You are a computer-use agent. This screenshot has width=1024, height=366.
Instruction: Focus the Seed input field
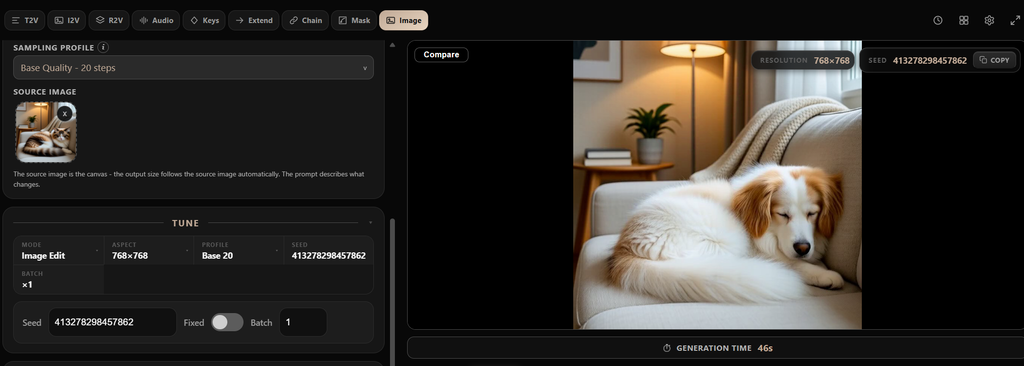pos(112,322)
